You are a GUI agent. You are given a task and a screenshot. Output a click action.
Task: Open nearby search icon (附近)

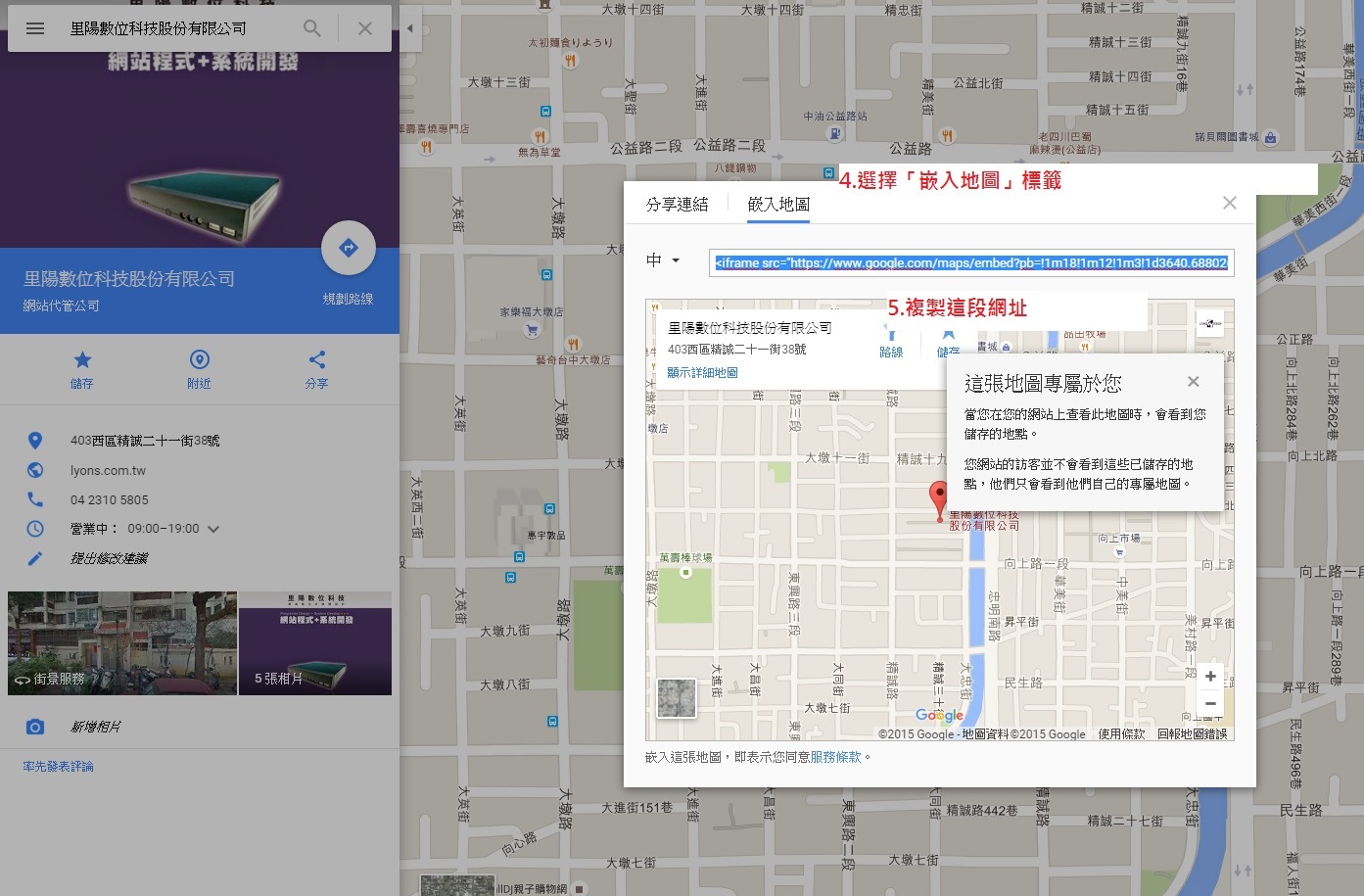point(199,359)
